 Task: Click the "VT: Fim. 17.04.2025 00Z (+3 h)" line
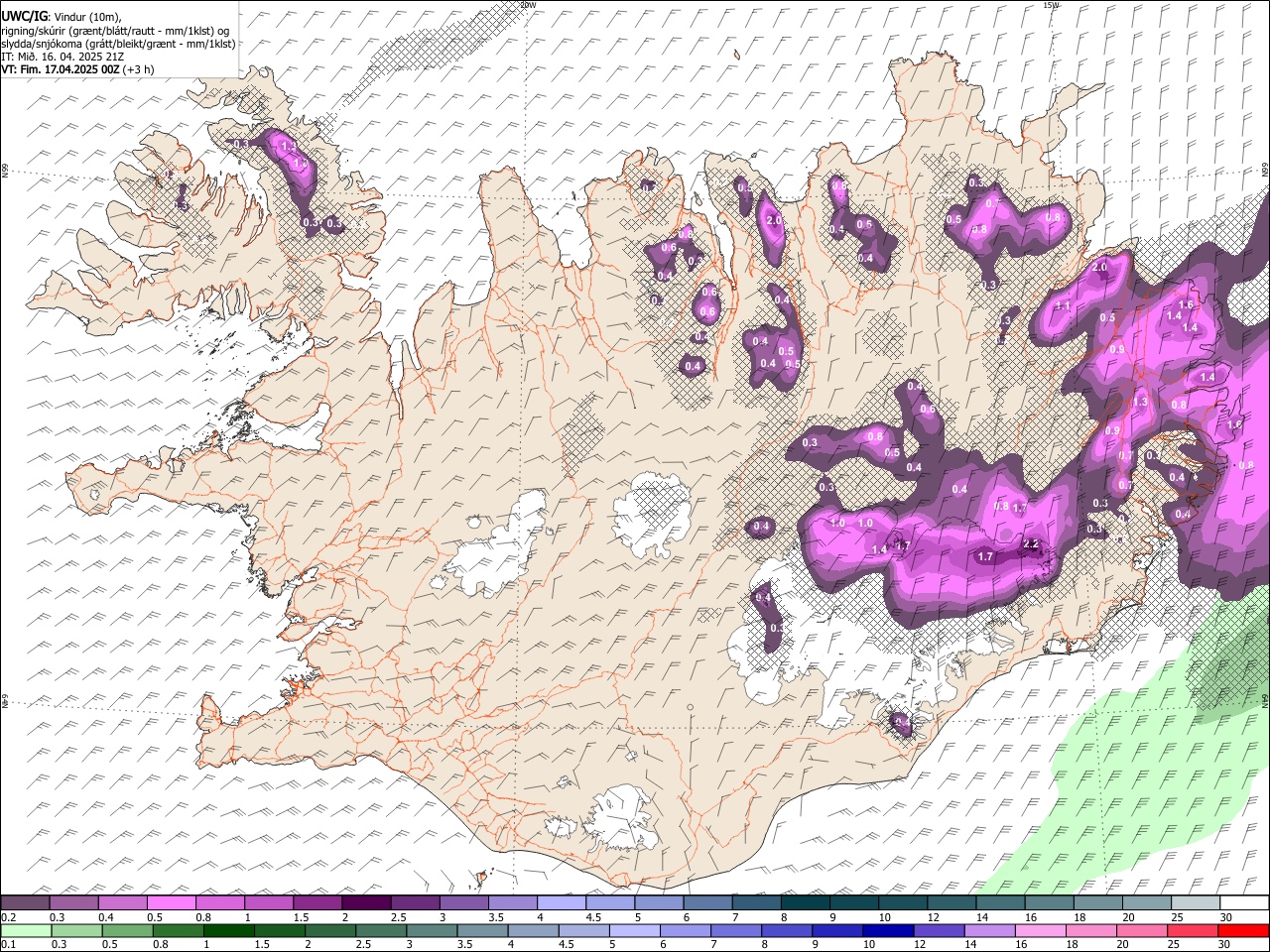pos(77,69)
